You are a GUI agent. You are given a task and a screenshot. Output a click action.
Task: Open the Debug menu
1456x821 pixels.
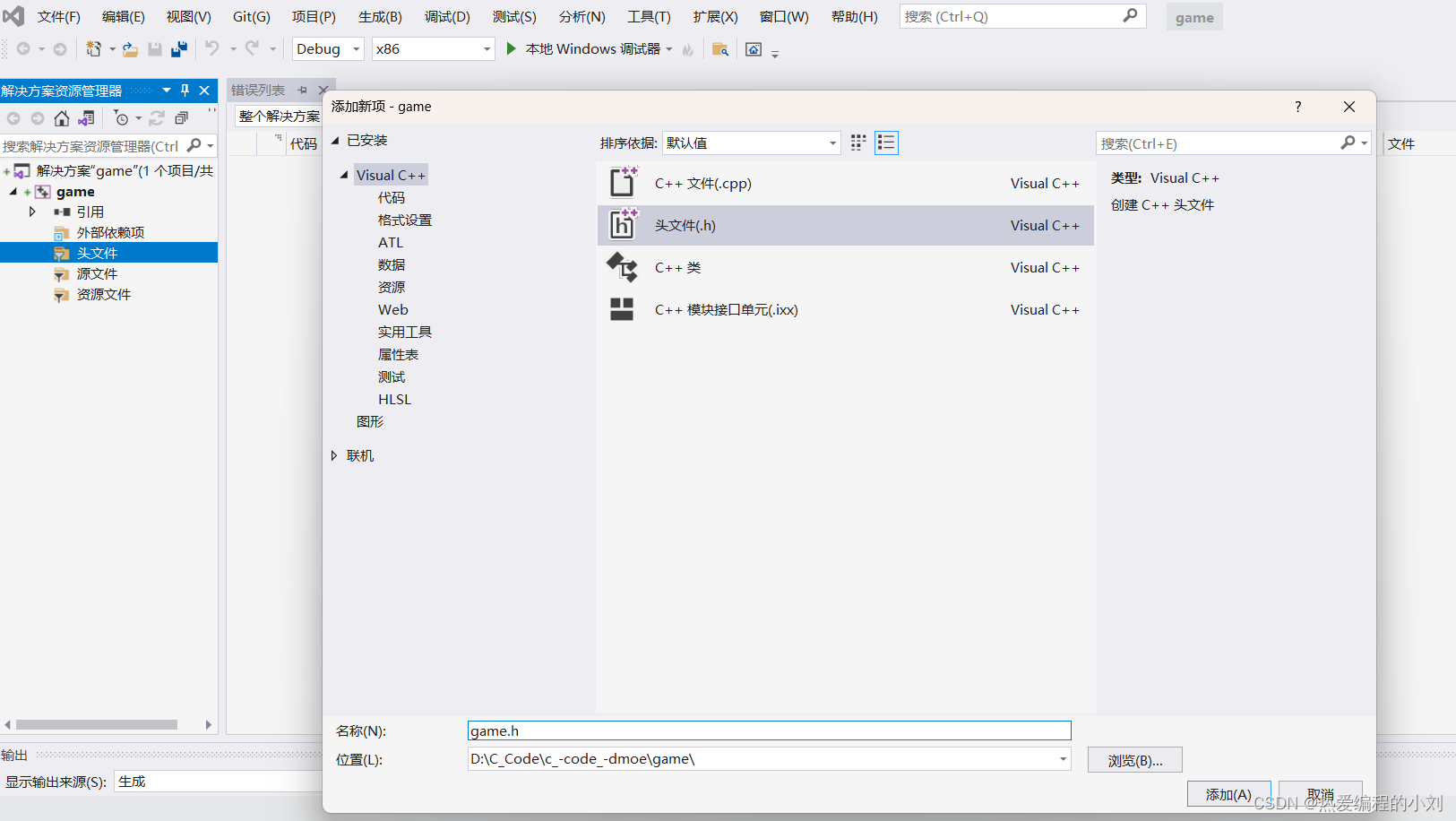(447, 17)
